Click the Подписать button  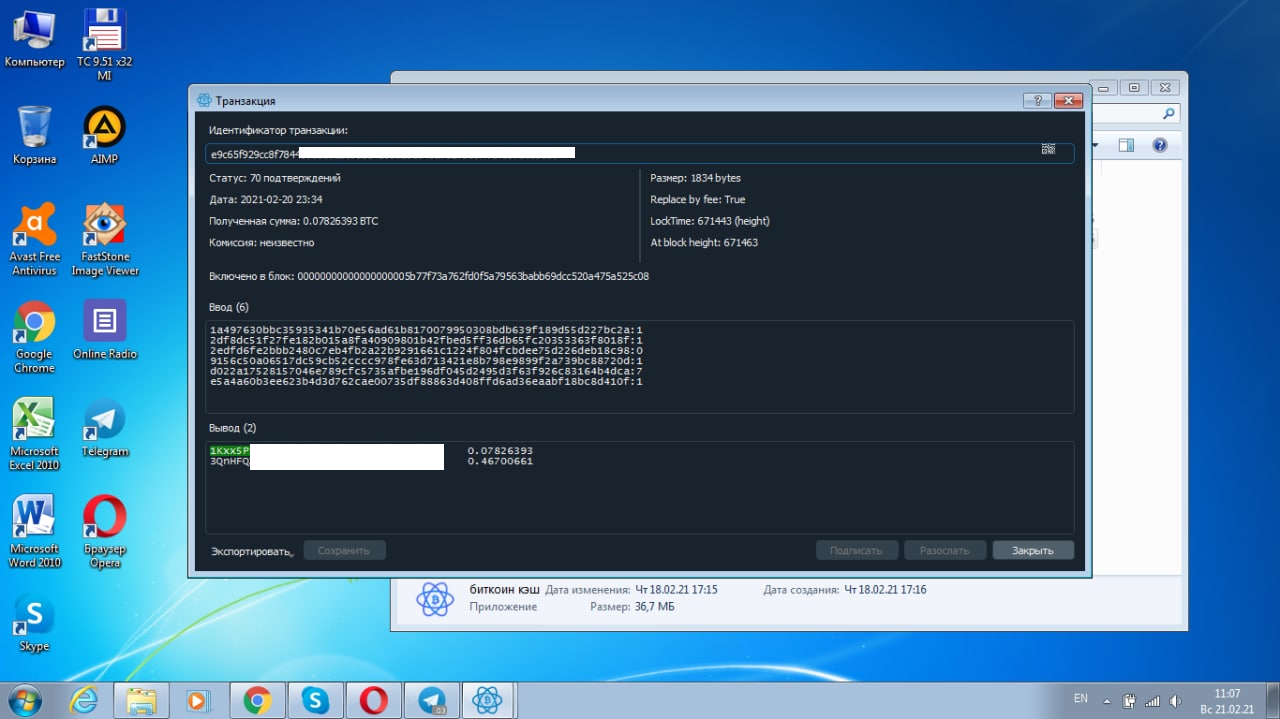(857, 550)
